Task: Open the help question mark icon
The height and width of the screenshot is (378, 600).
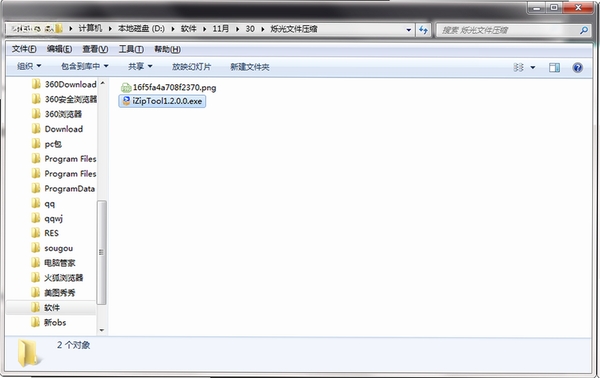Action: click(x=577, y=68)
